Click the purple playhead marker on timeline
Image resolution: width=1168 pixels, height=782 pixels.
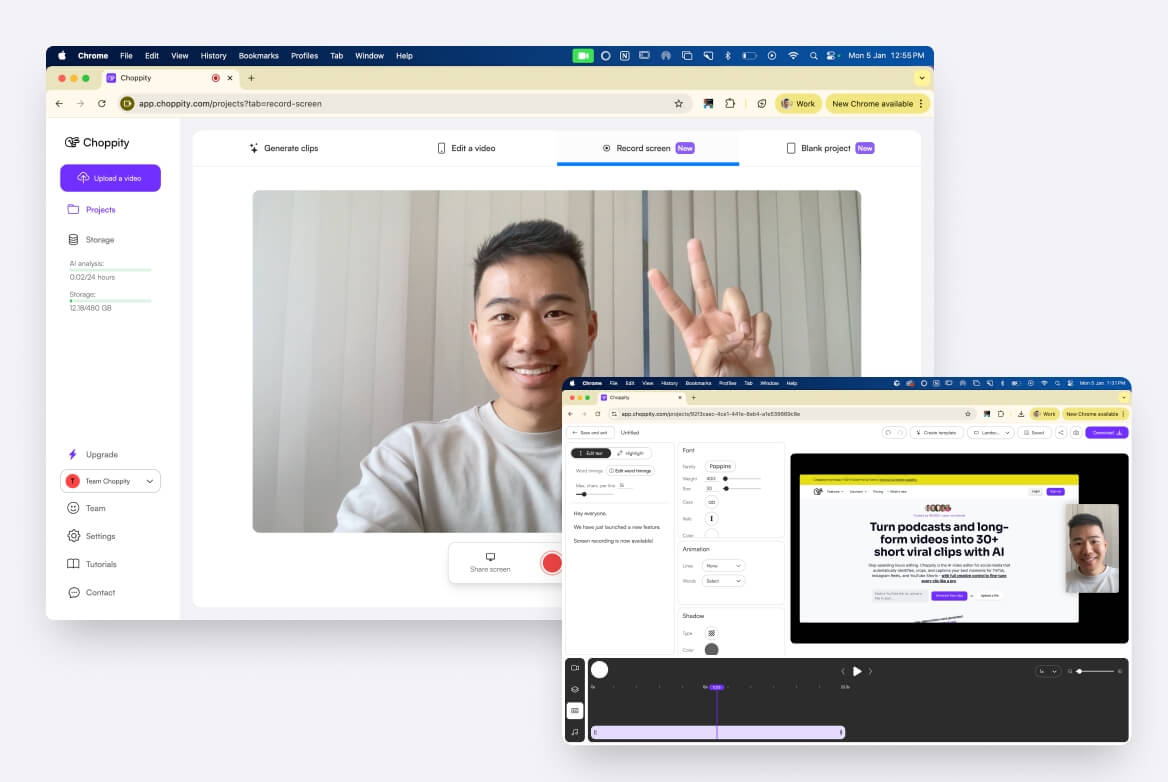(717, 687)
